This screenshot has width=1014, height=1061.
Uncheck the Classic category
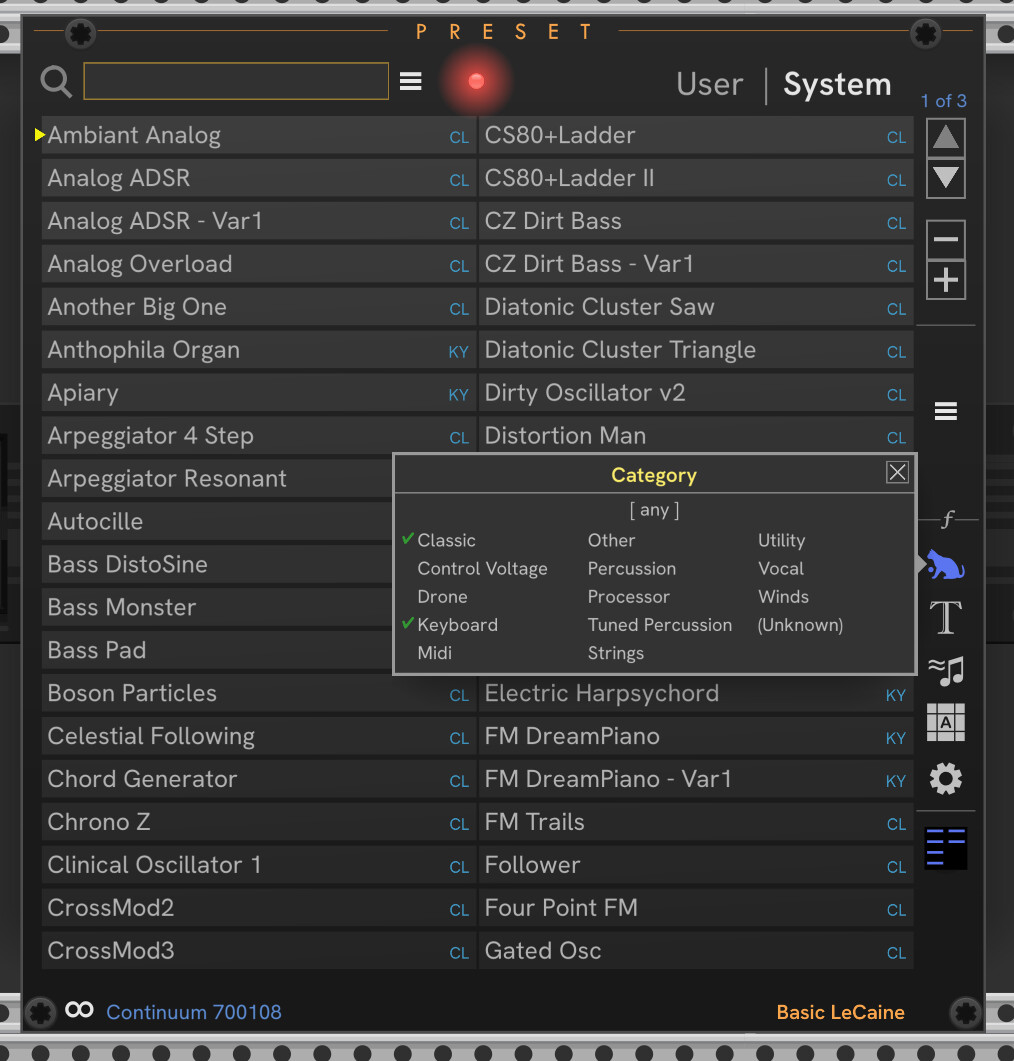(x=446, y=540)
